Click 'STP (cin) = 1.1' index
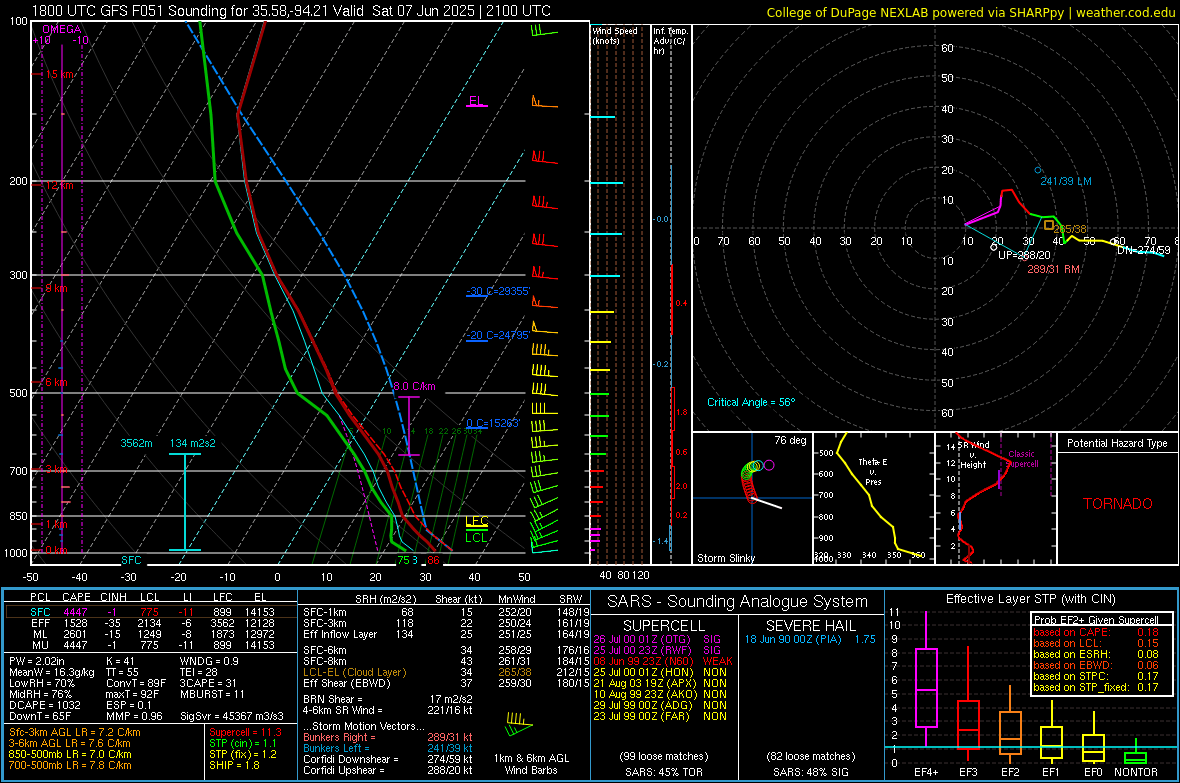The width and height of the screenshot is (1180, 783). pos(243,743)
